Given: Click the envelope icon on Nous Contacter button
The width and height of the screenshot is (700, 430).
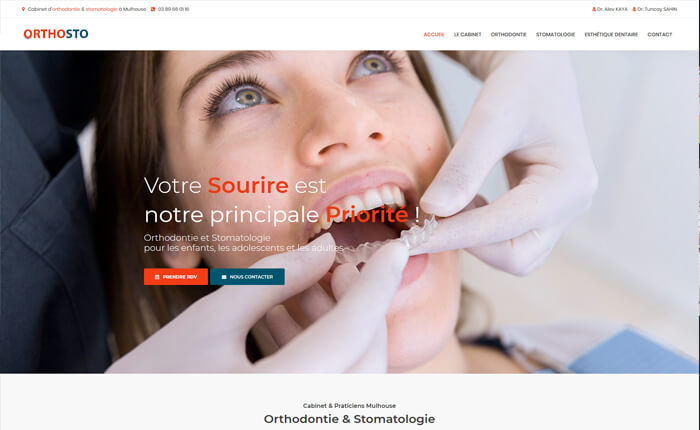Looking at the screenshot, I should (224, 277).
